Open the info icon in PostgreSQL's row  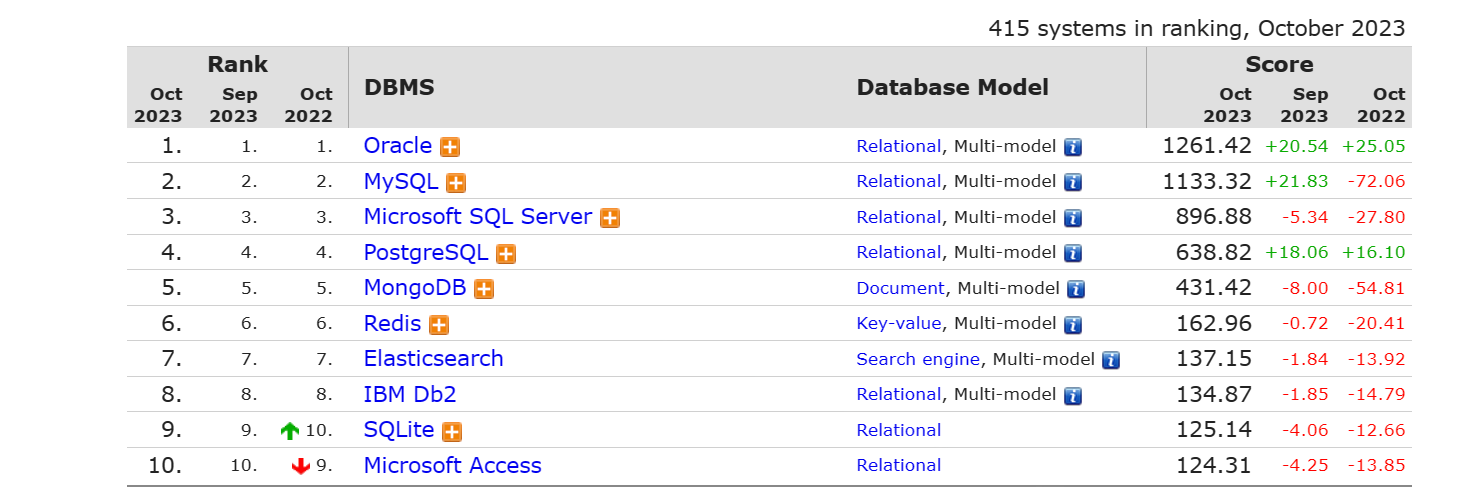(1073, 254)
